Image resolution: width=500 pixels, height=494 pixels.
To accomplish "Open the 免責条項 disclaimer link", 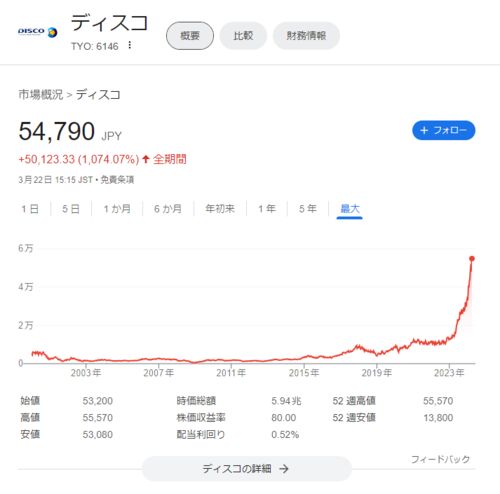I will point(117,180).
